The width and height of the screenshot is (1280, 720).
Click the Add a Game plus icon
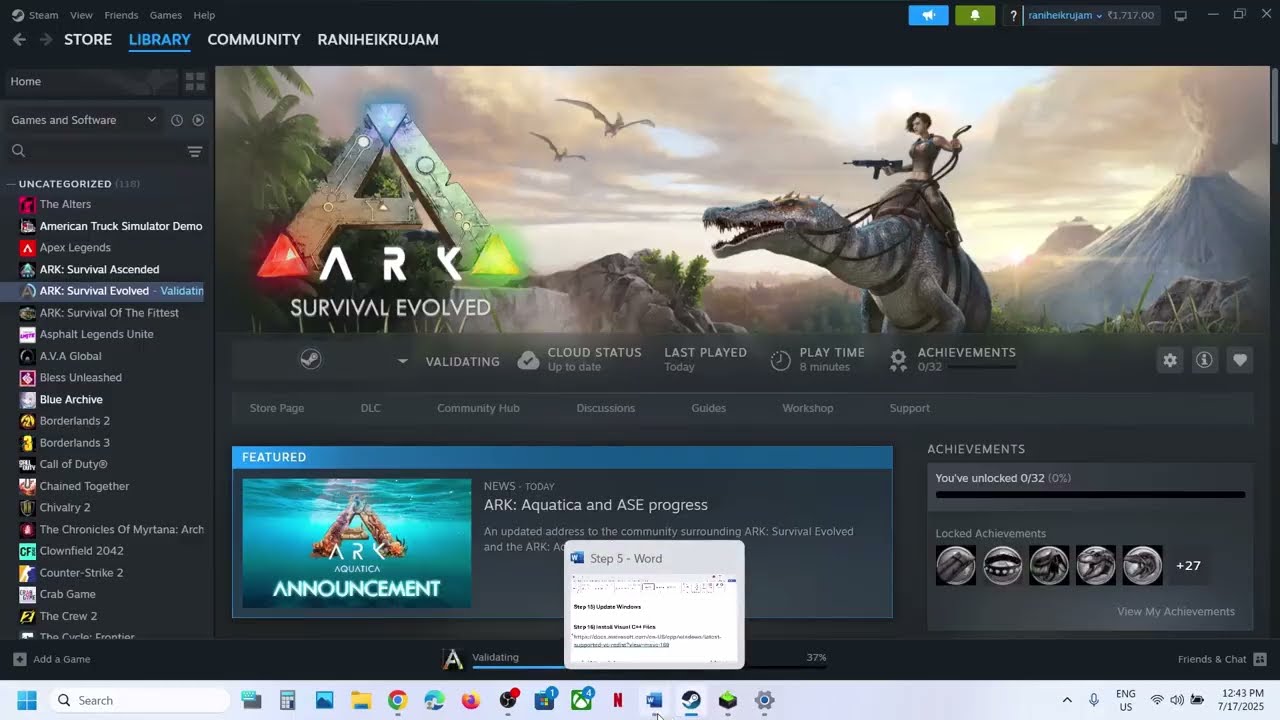pyautogui.click(x=19, y=659)
